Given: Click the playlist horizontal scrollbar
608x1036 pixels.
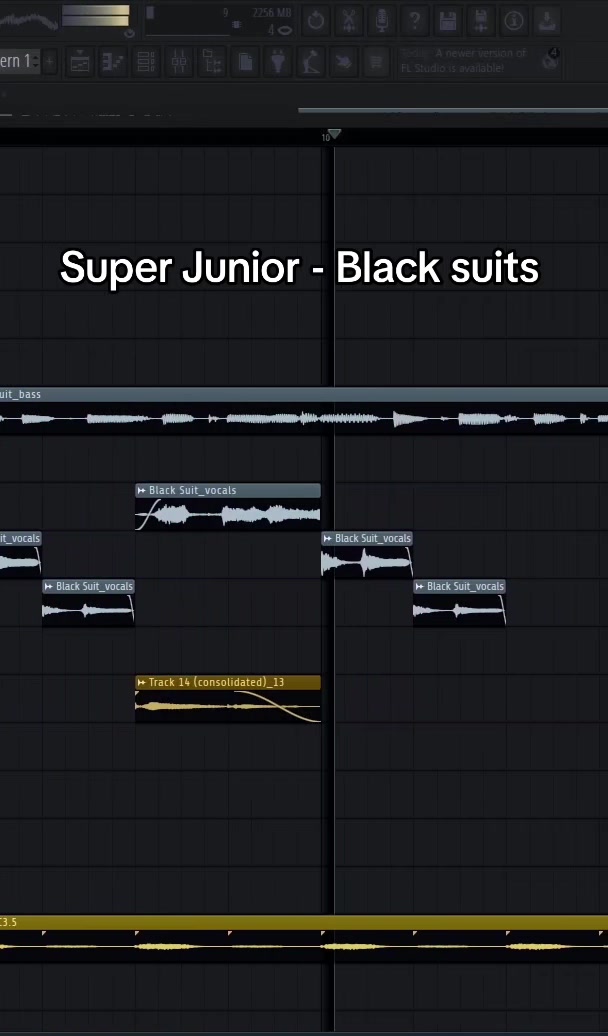Looking at the screenshot, I should click(x=453, y=110).
